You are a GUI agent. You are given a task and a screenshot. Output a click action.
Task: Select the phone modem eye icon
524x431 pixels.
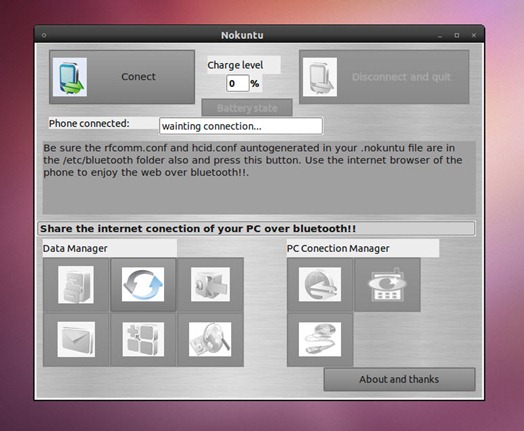point(387,285)
